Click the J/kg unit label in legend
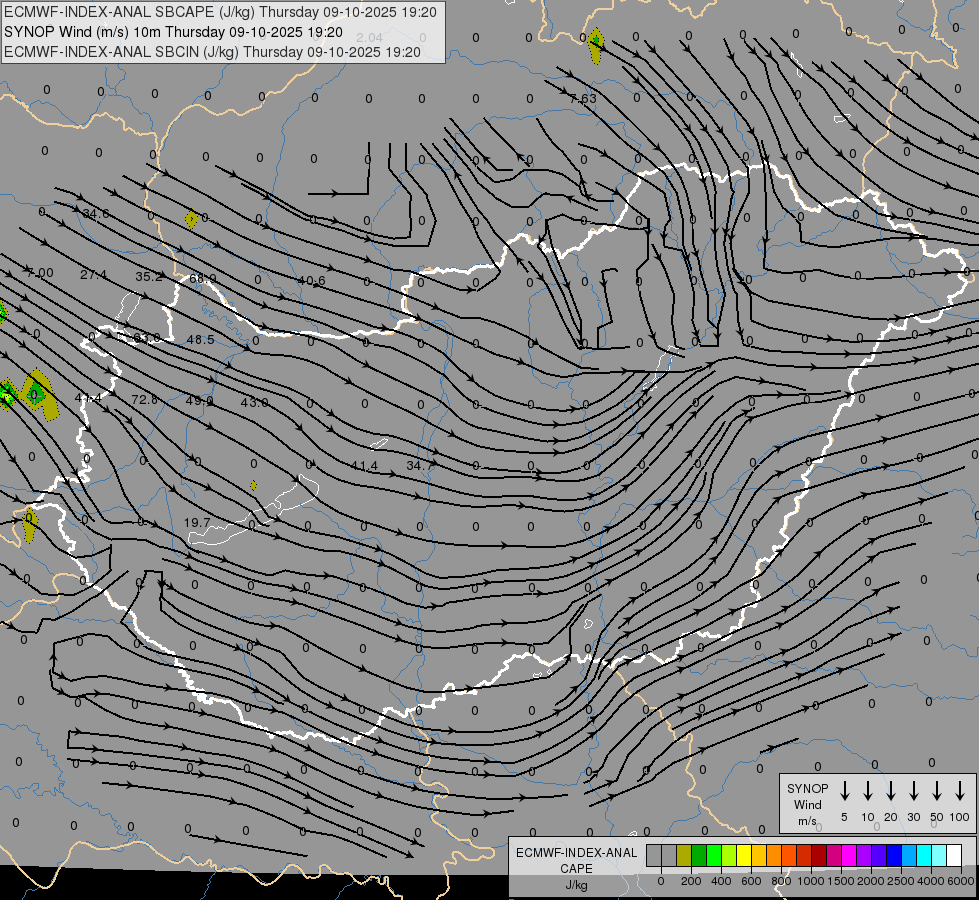 (576, 885)
